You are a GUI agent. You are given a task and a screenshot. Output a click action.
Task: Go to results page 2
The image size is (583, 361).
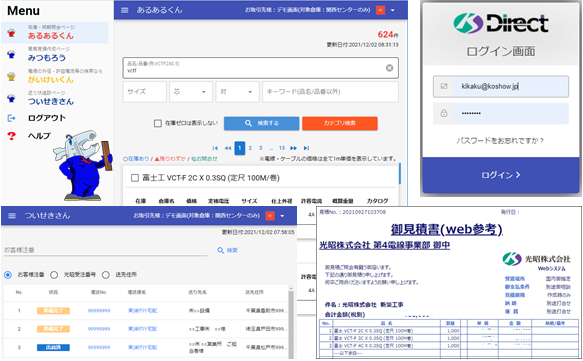tap(250, 148)
